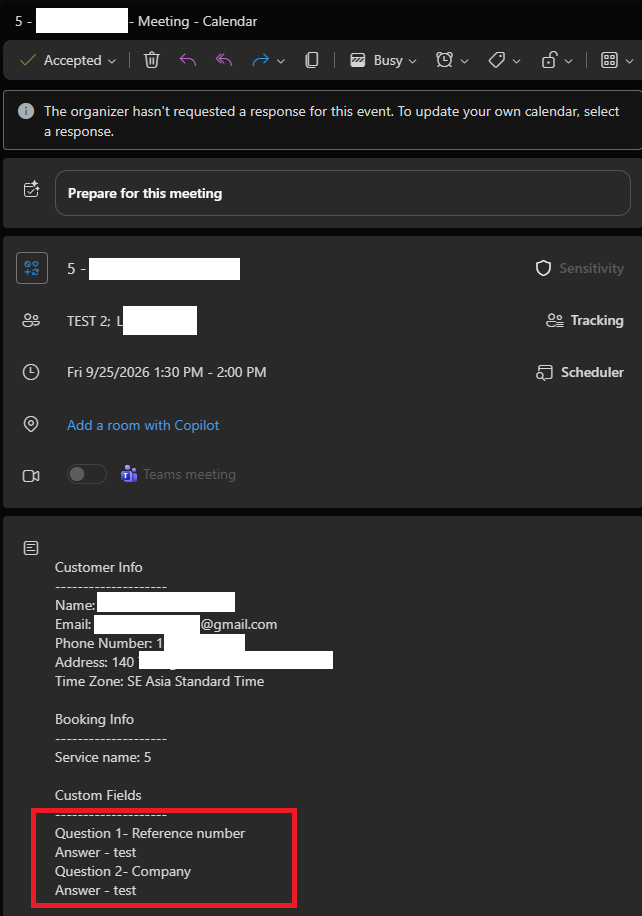Expand the Accepted response dropdown arrow
Screen dimensions: 642x916
point(112,61)
